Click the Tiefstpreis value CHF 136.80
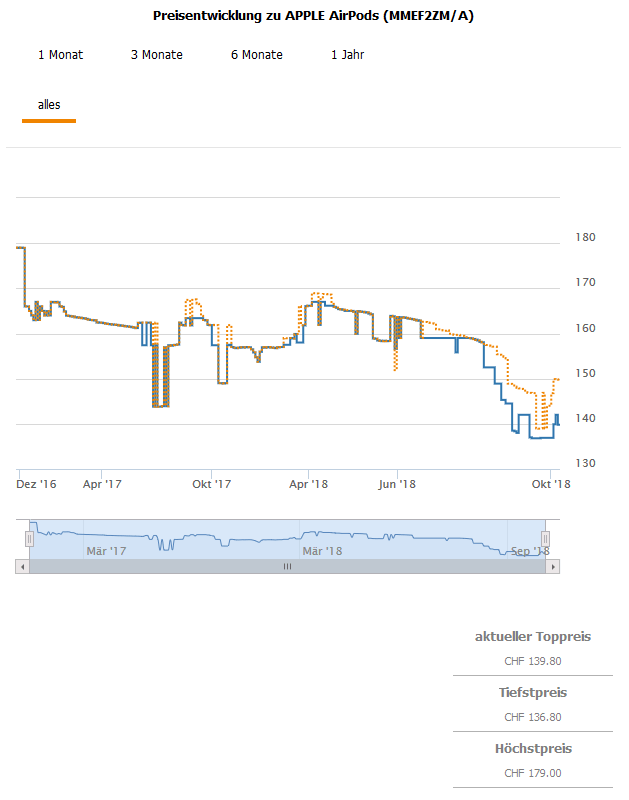 click(532, 717)
